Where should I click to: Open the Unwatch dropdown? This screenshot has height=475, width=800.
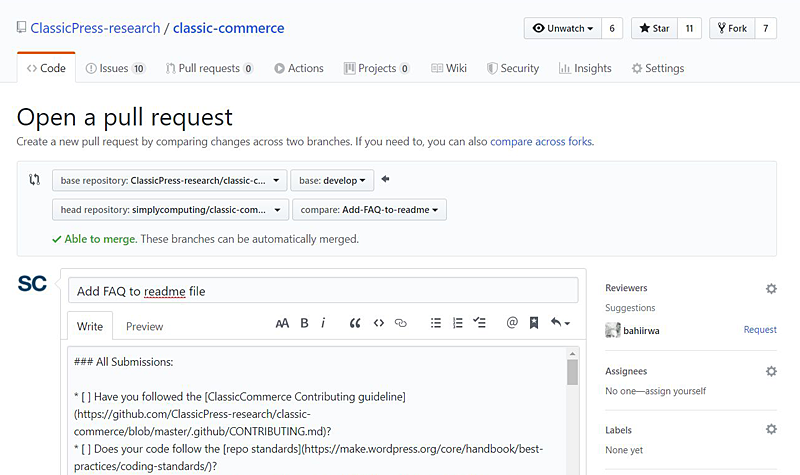tap(563, 28)
